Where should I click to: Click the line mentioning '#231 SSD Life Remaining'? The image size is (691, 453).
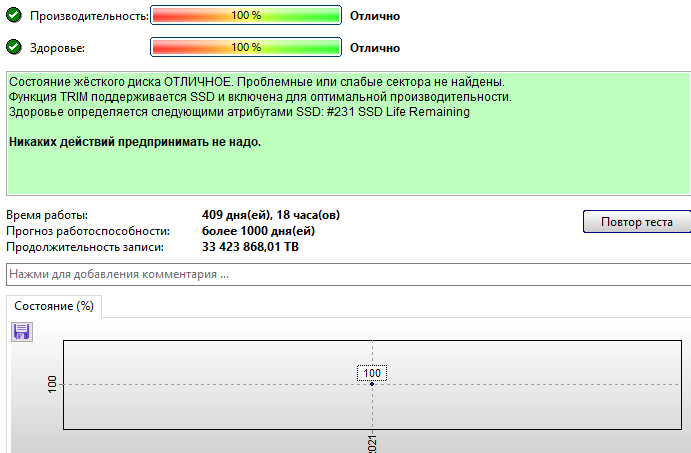coord(239,112)
